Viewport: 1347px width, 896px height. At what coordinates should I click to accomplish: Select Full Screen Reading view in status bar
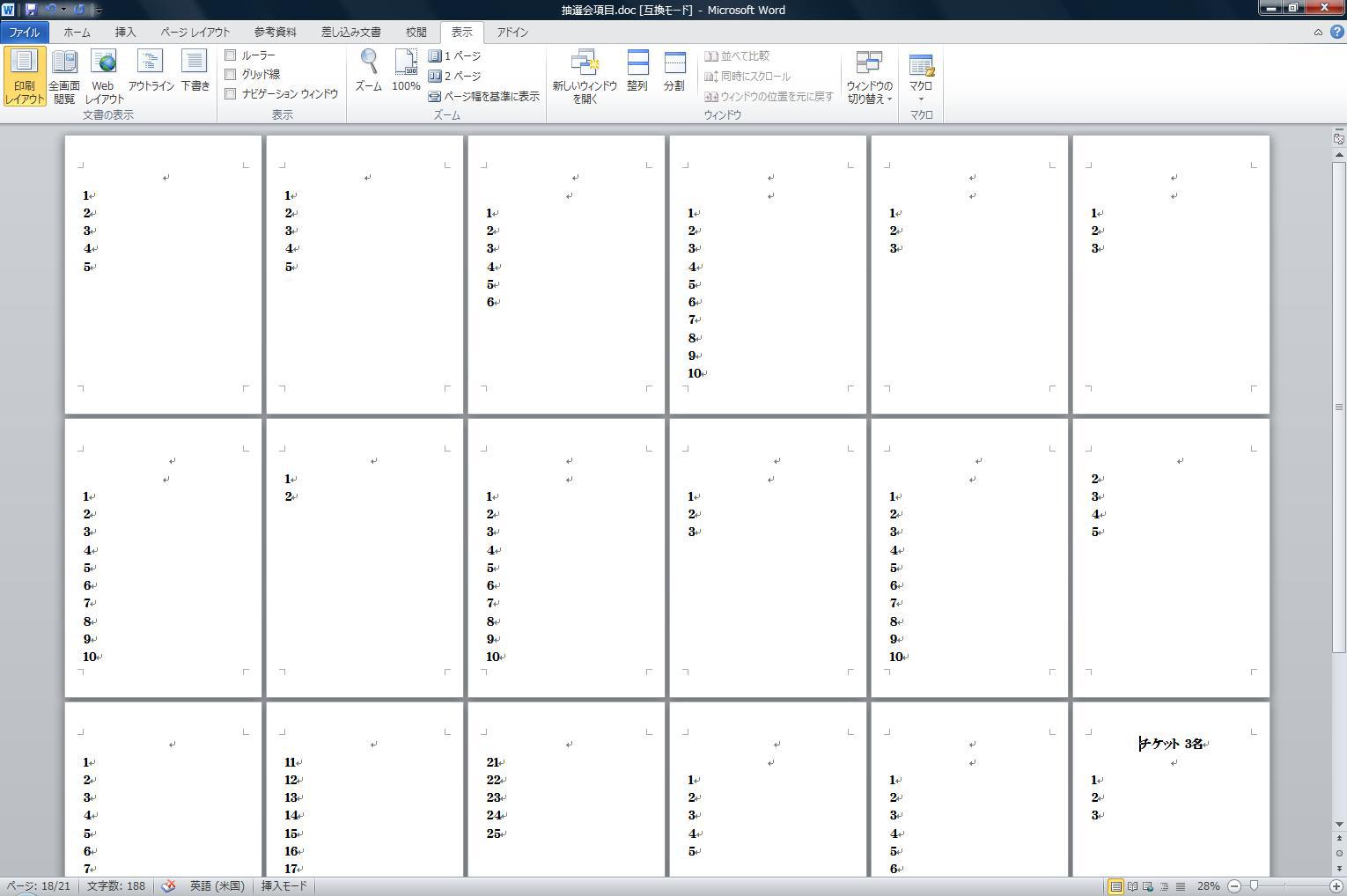click(1132, 886)
